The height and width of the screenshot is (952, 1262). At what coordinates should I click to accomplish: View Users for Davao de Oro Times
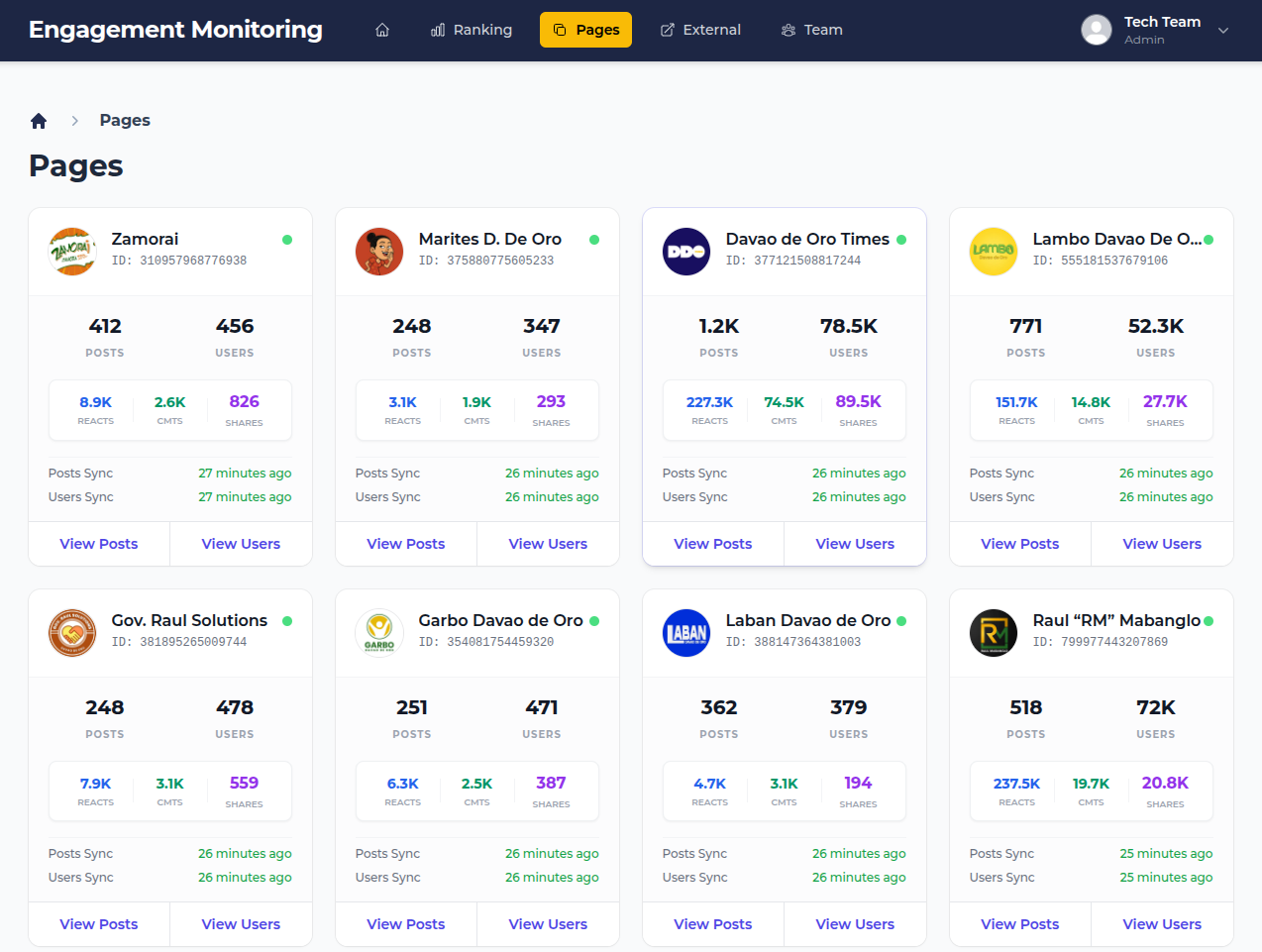pyautogui.click(x=855, y=544)
